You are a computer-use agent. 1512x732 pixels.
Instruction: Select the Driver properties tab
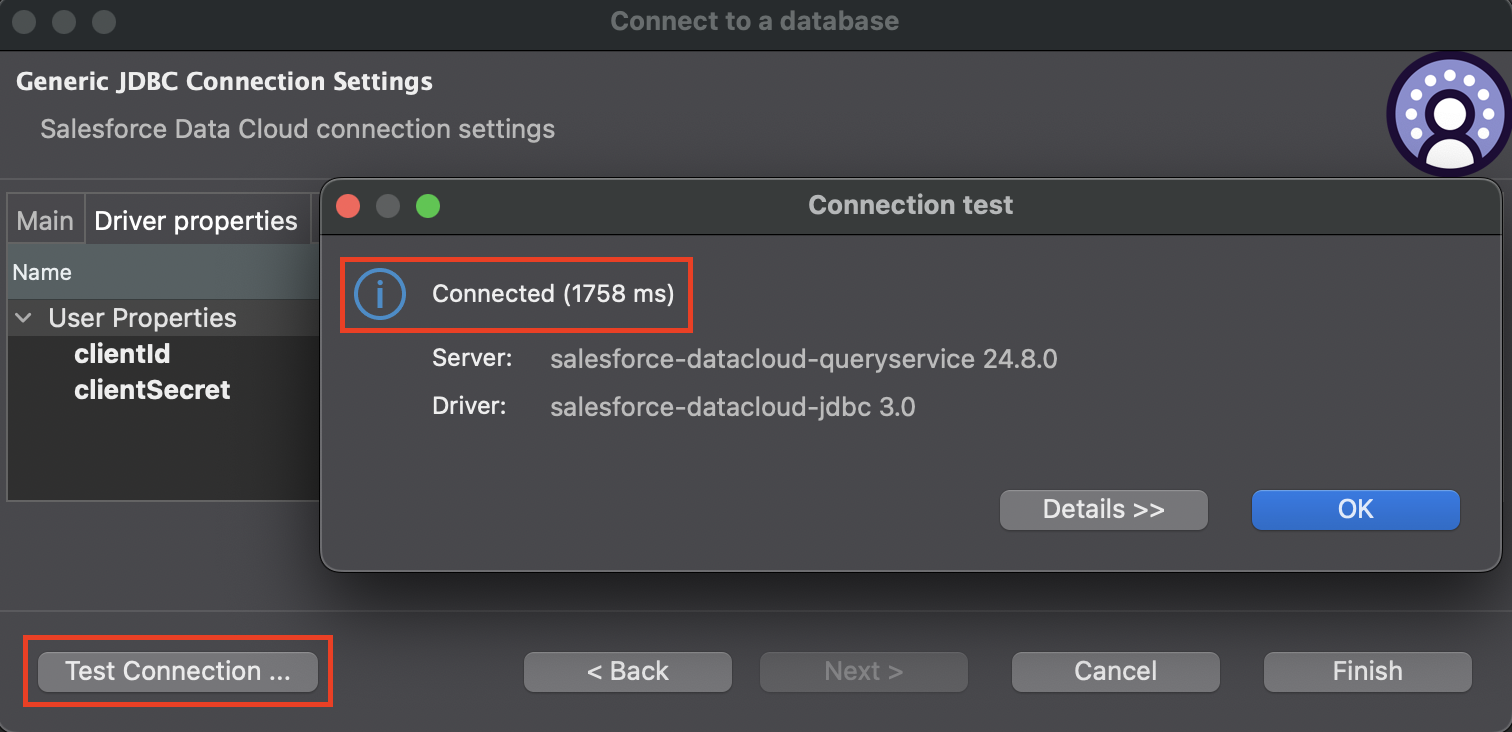pos(196,219)
